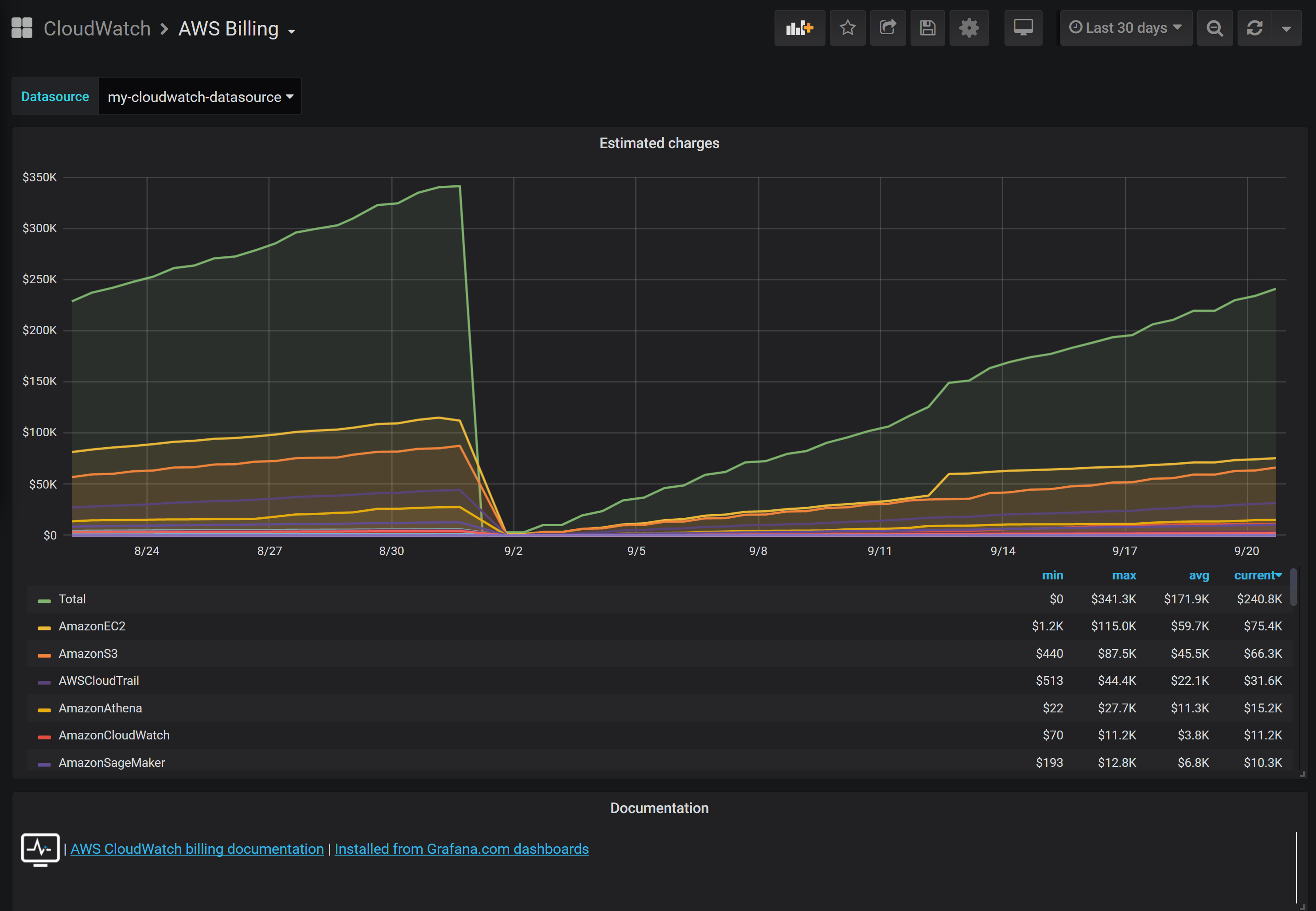
Task: Open AWS CloudWatch billing documentation link
Action: click(197, 849)
